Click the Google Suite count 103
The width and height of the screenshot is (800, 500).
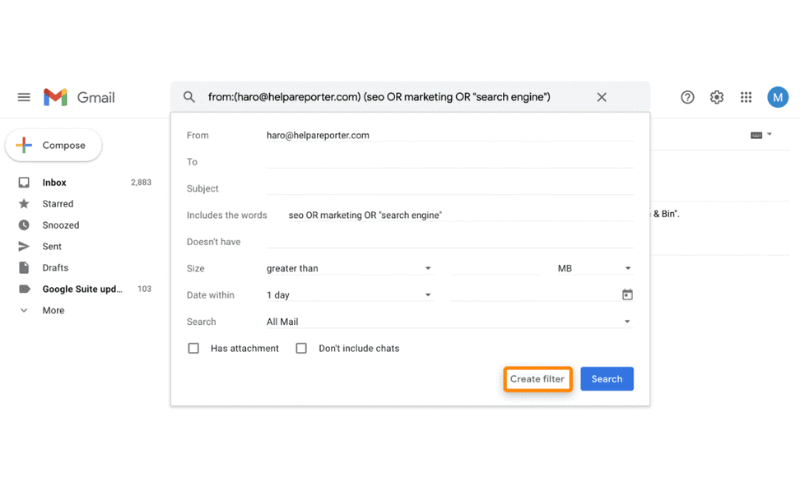click(144, 289)
